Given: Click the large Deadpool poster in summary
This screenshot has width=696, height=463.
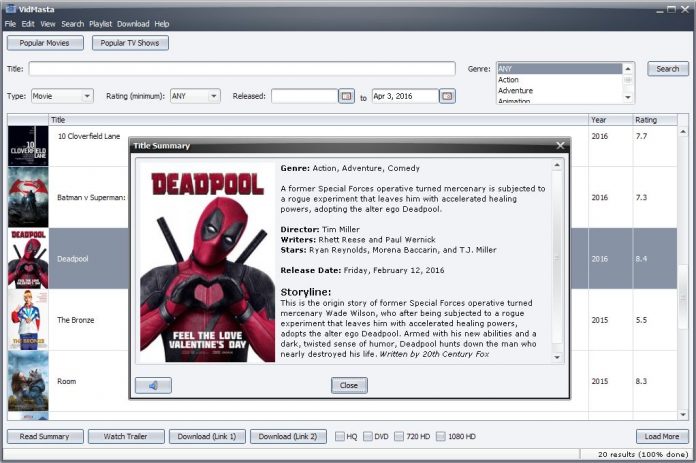Looking at the screenshot, I should (207, 262).
